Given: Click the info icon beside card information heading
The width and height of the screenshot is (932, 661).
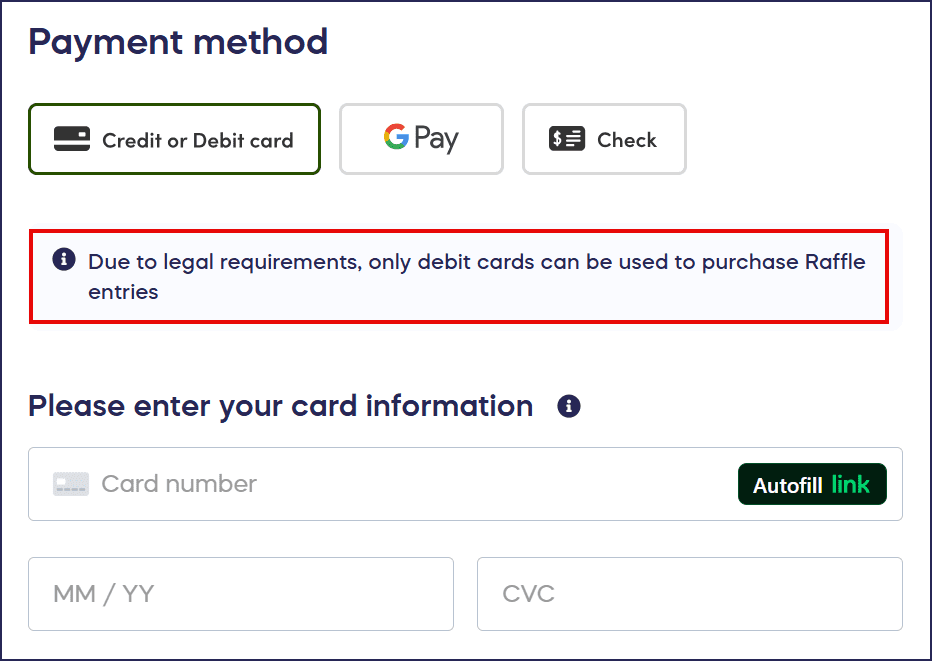Looking at the screenshot, I should coord(569,406).
